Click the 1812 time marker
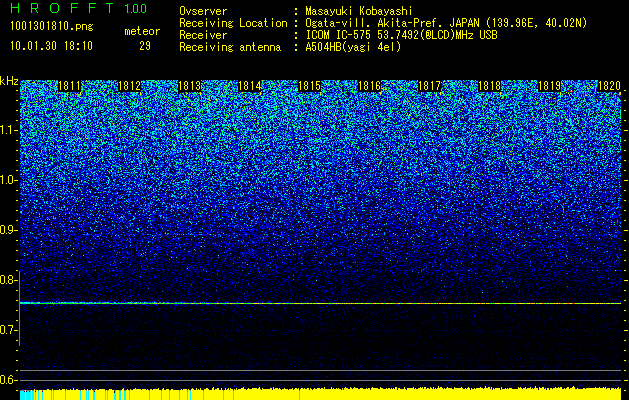The width and height of the screenshot is (629, 400). pyautogui.click(x=130, y=86)
